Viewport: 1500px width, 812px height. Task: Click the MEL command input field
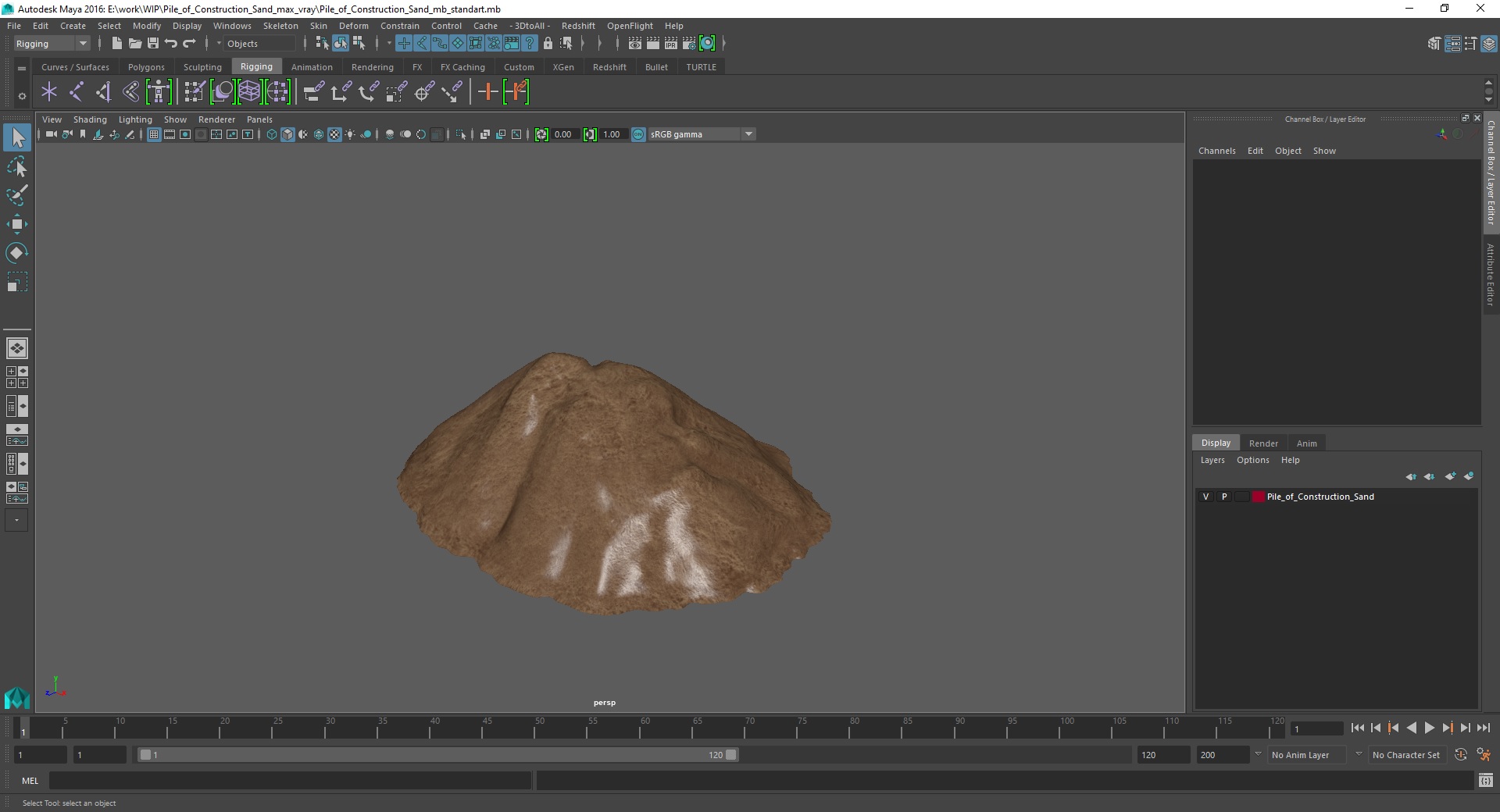click(x=290, y=781)
